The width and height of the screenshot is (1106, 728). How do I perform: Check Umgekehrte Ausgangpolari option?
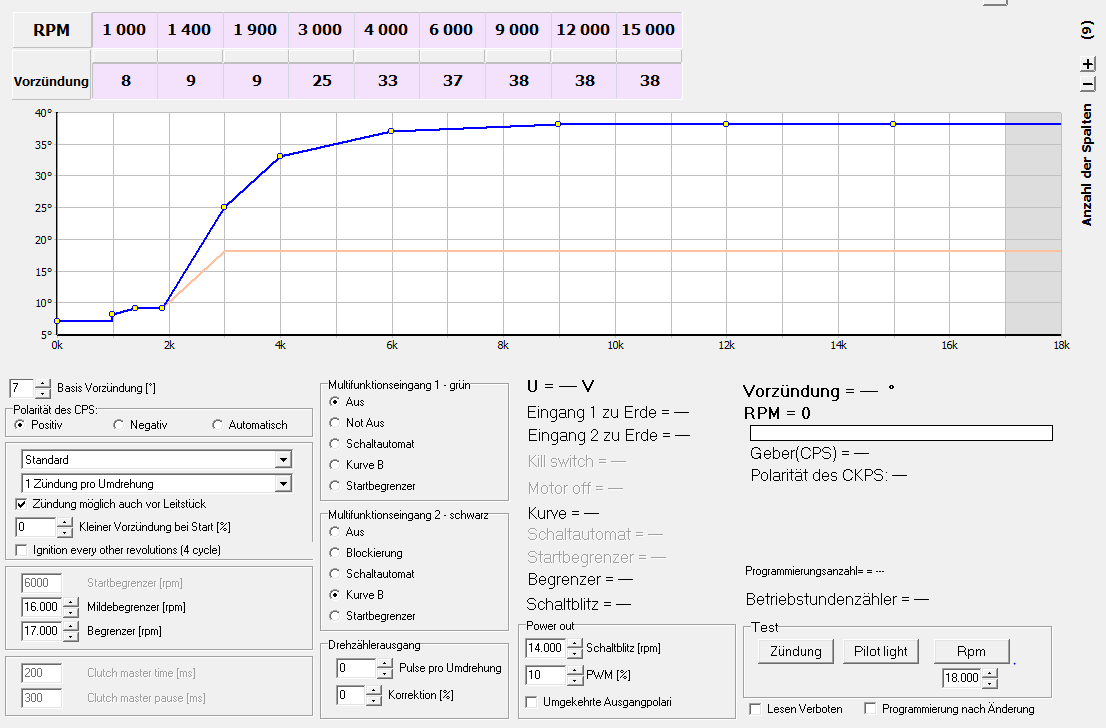(532, 702)
